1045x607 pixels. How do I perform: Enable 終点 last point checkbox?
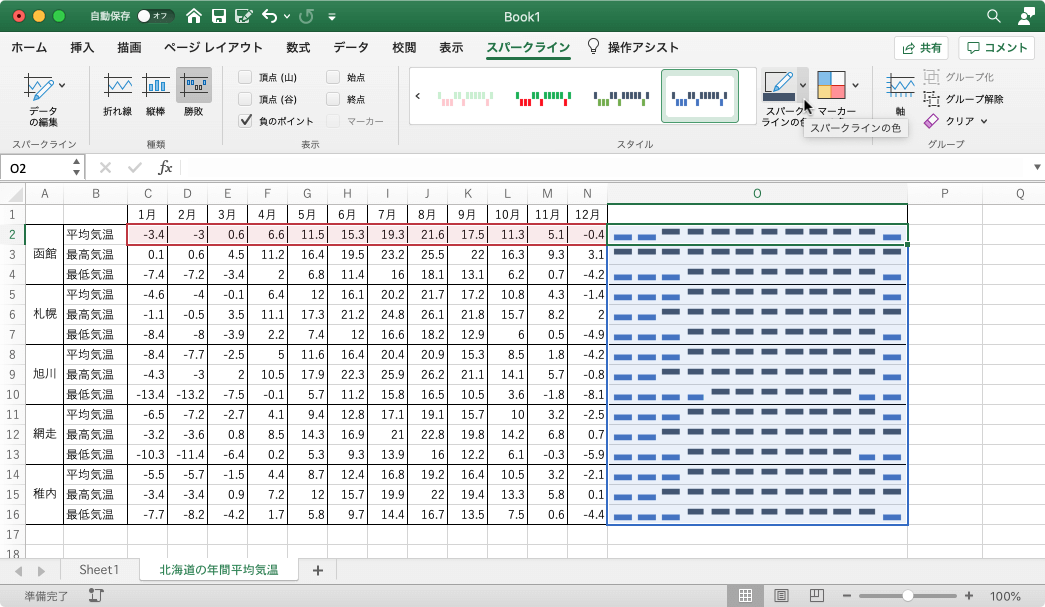tap(333, 99)
